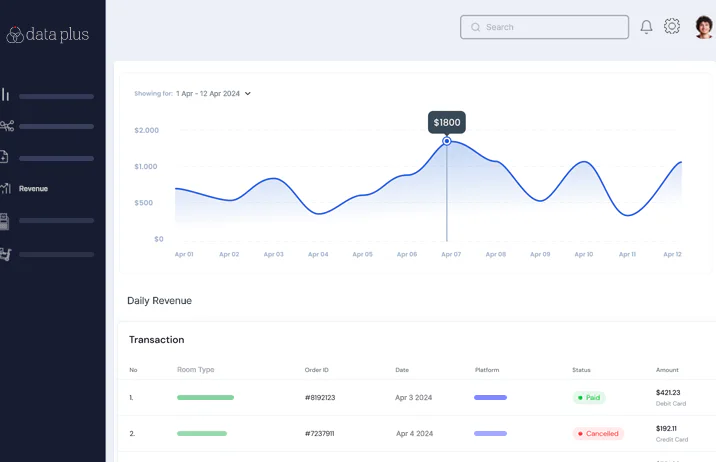Click the Apr 04 axis label
716x462 pixels.
[318, 254]
